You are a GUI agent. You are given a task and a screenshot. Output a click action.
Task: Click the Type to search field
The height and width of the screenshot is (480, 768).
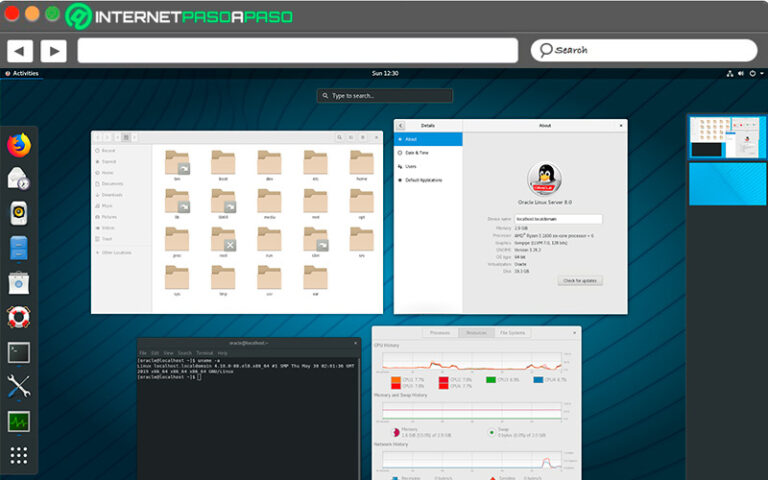pos(385,96)
